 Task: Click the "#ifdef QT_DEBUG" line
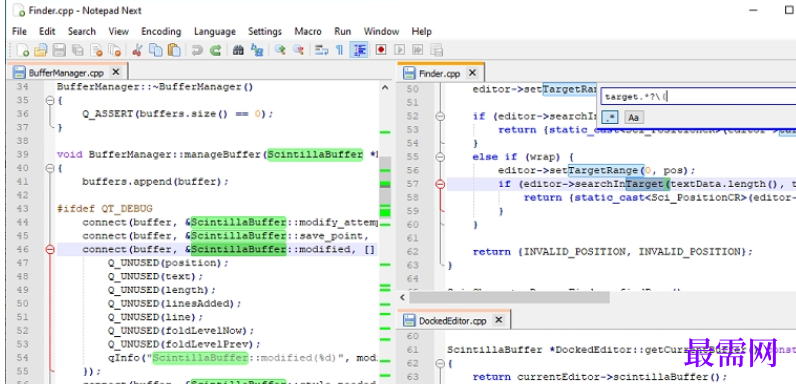[x=105, y=209]
